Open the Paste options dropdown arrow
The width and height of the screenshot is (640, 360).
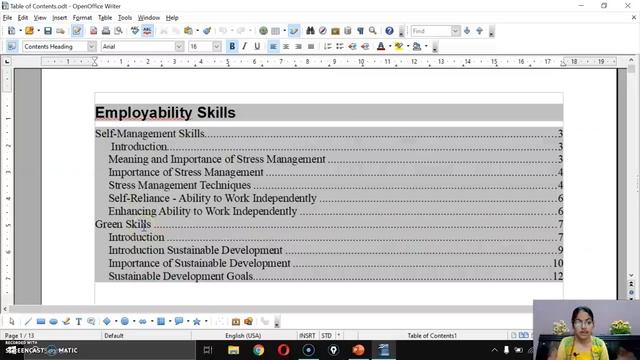pos(197,31)
